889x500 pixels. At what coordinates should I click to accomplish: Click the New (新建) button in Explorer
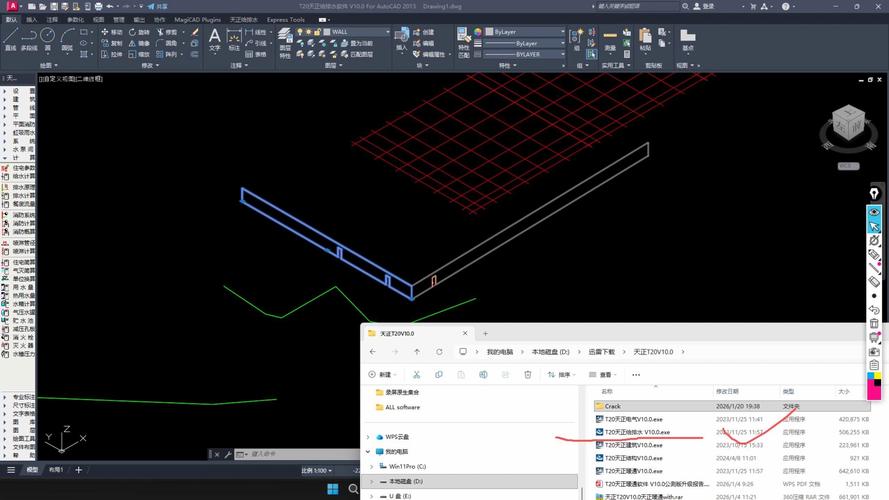click(383, 375)
